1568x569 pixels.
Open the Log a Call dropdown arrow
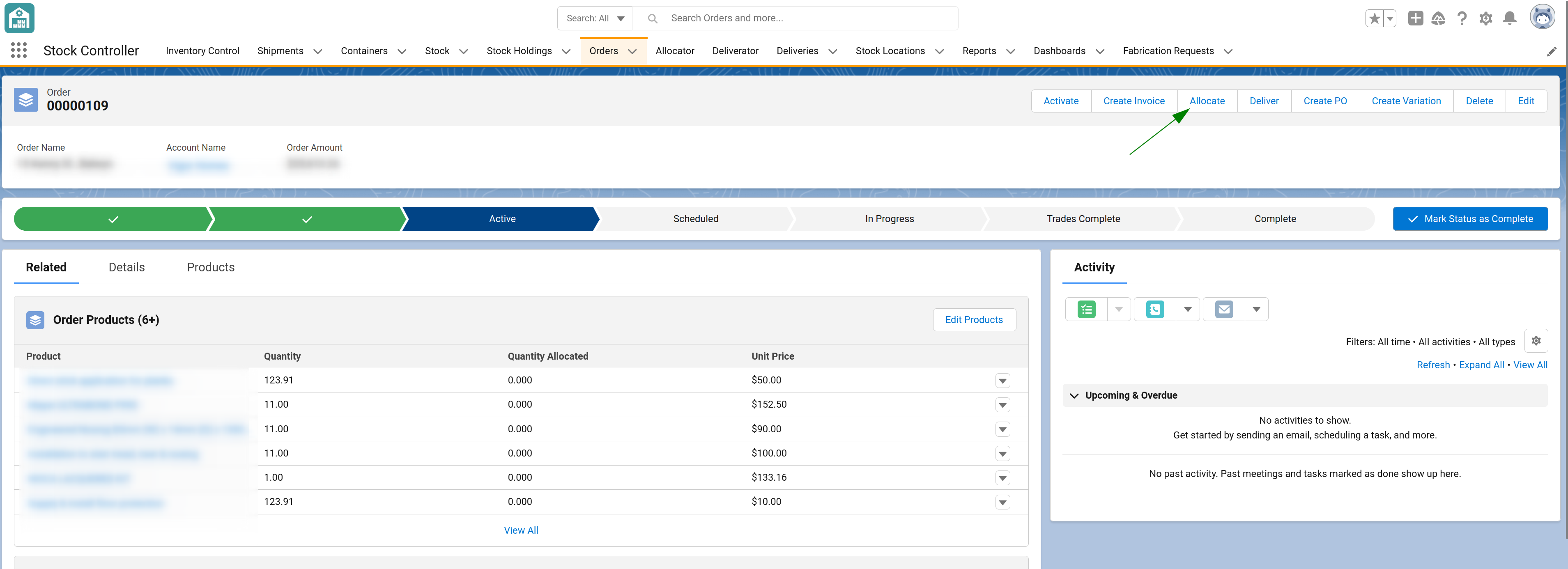coord(1188,310)
